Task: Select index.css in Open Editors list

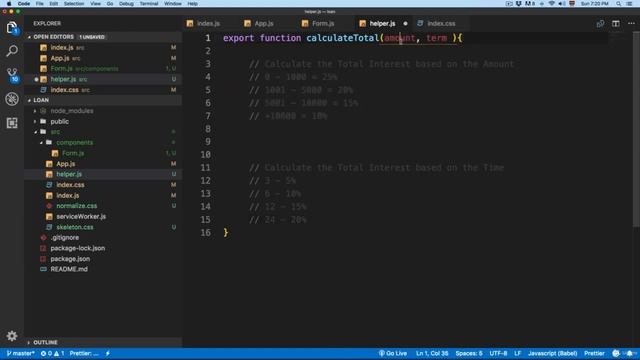Action: click(103, 90)
